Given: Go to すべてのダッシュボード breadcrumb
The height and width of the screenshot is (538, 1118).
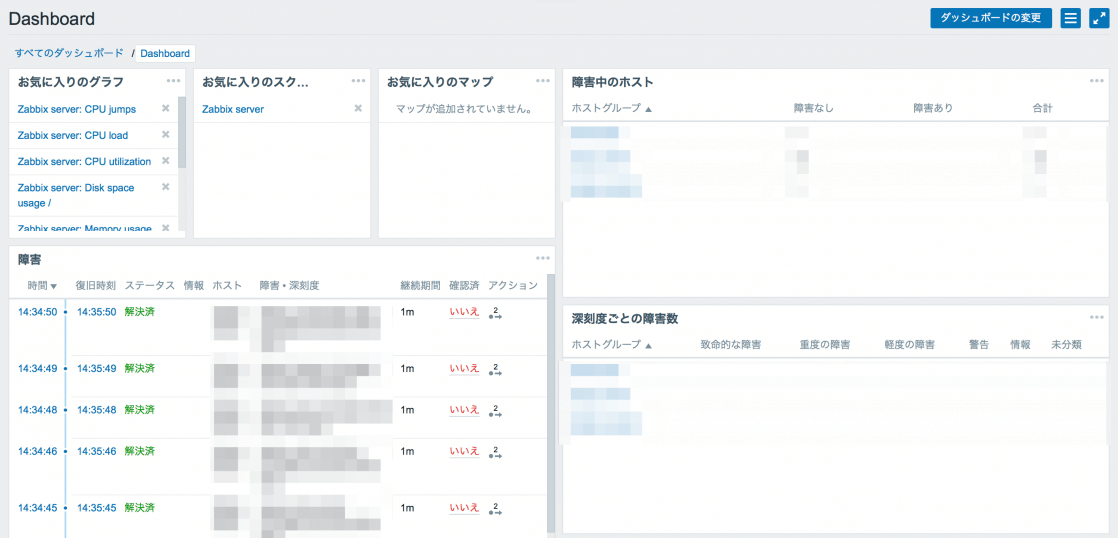Looking at the screenshot, I should click(69, 53).
